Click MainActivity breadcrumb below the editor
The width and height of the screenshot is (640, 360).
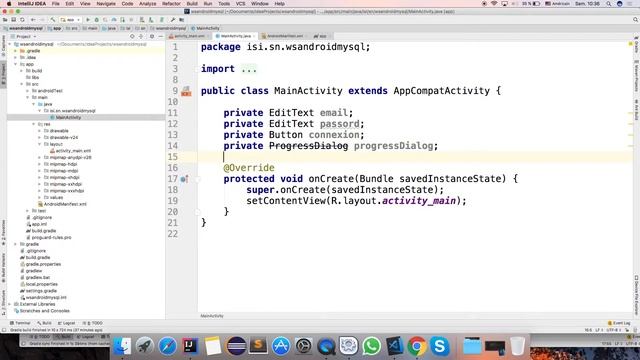(x=212, y=316)
